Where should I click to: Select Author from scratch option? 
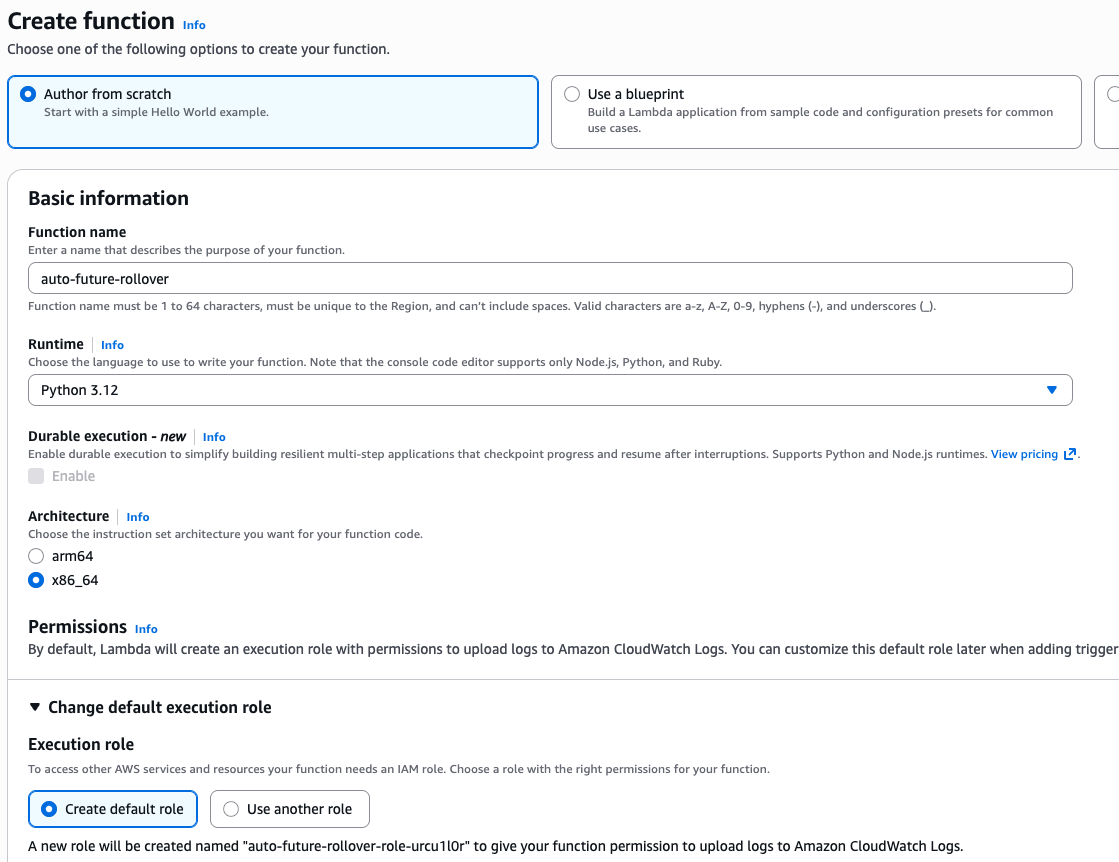pyautogui.click(x=108, y=94)
